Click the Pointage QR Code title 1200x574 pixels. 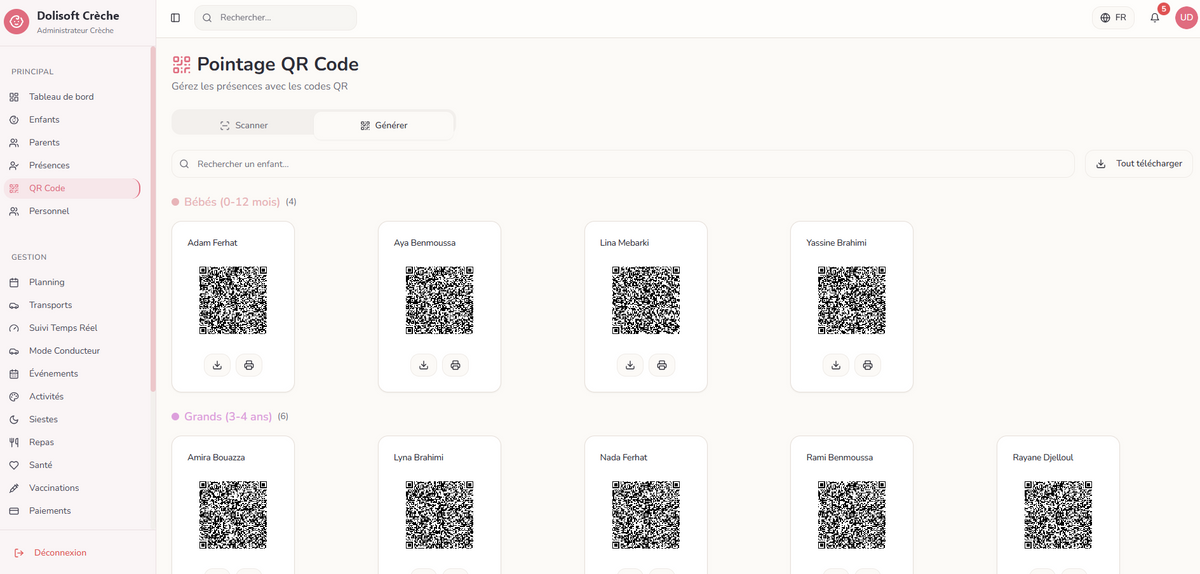tap(278, 64)
